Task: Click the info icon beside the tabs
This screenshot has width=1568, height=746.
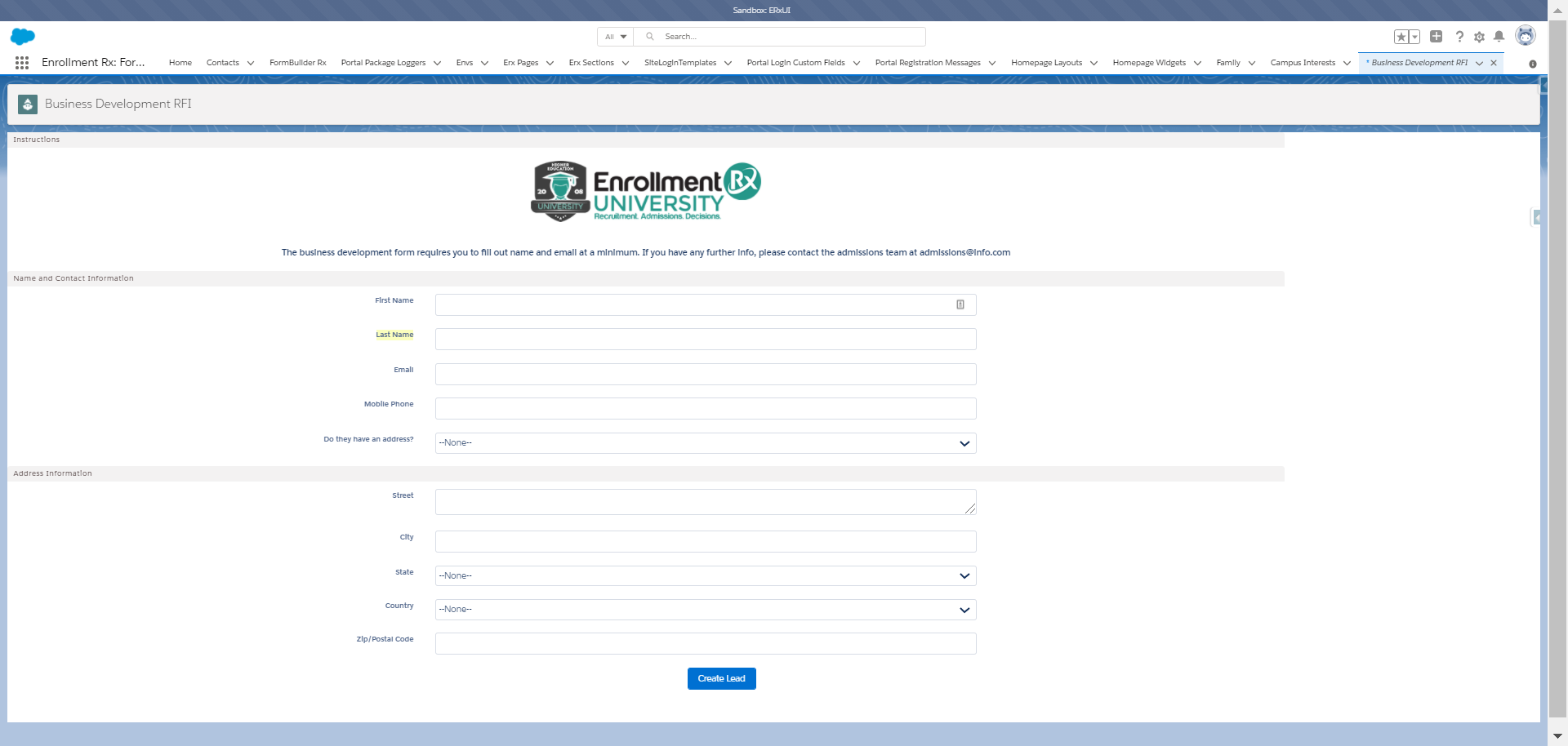Action: pos(1532,64)
